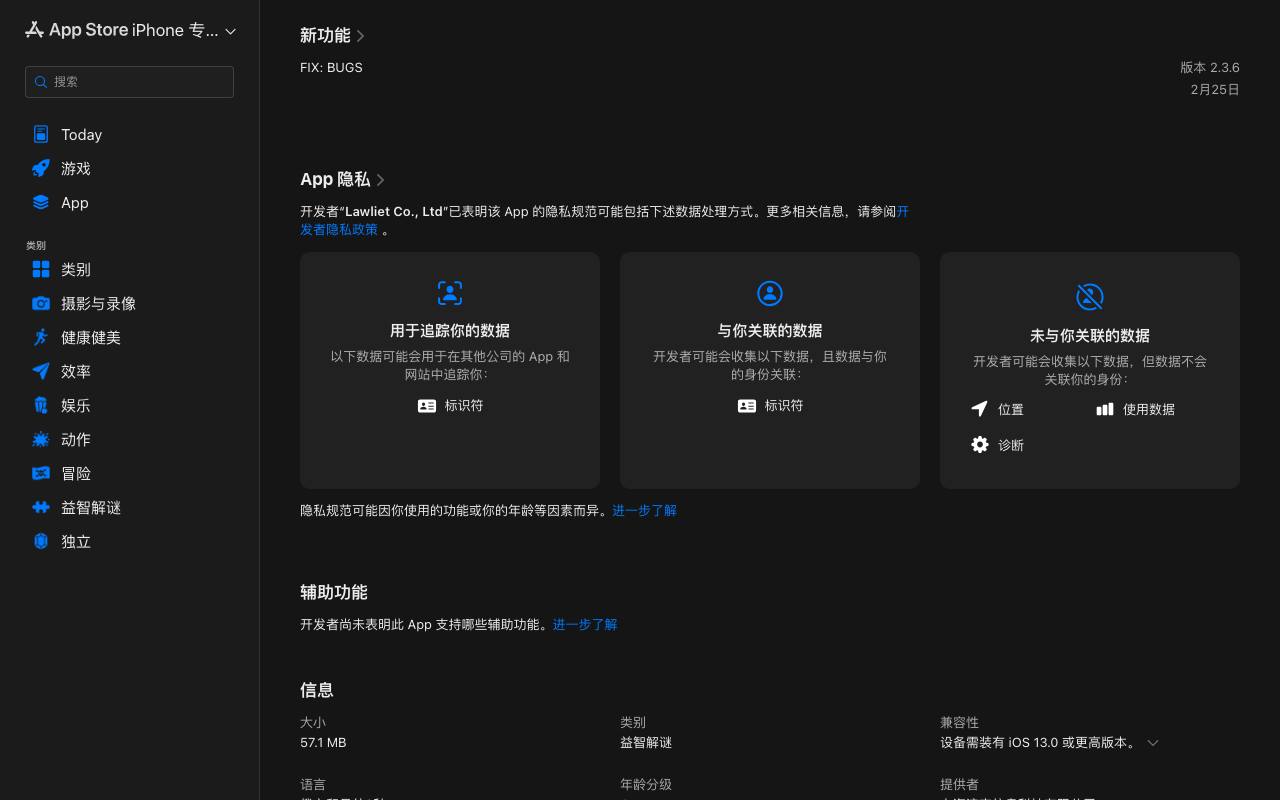
Task: Open the 效率 category label
Action: (x=76, y=372)
